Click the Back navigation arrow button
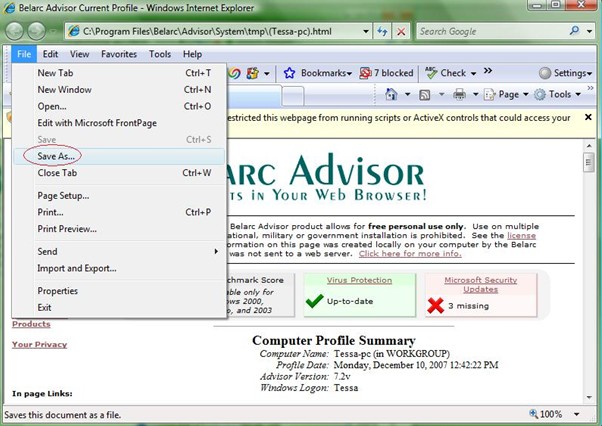Screen dimensions: 602x426 point(15,31)
